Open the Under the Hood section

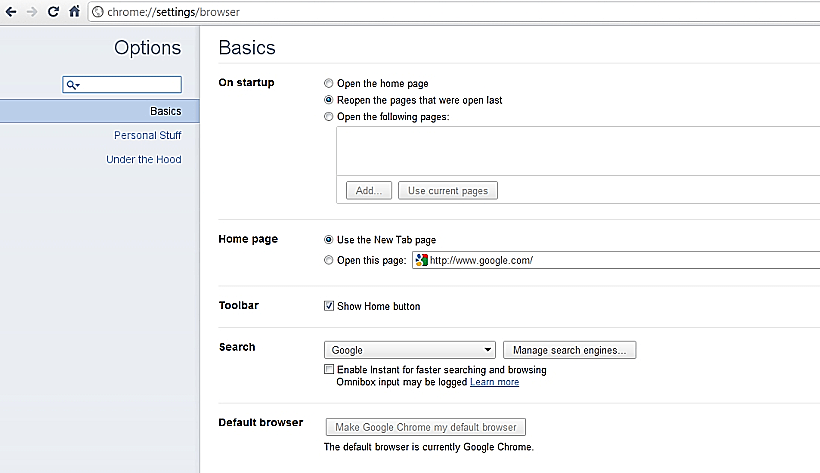[143, 159]
